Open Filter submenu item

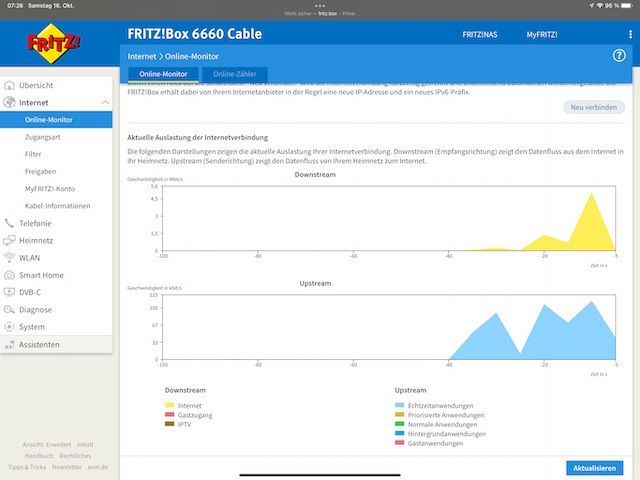(33, 154)
